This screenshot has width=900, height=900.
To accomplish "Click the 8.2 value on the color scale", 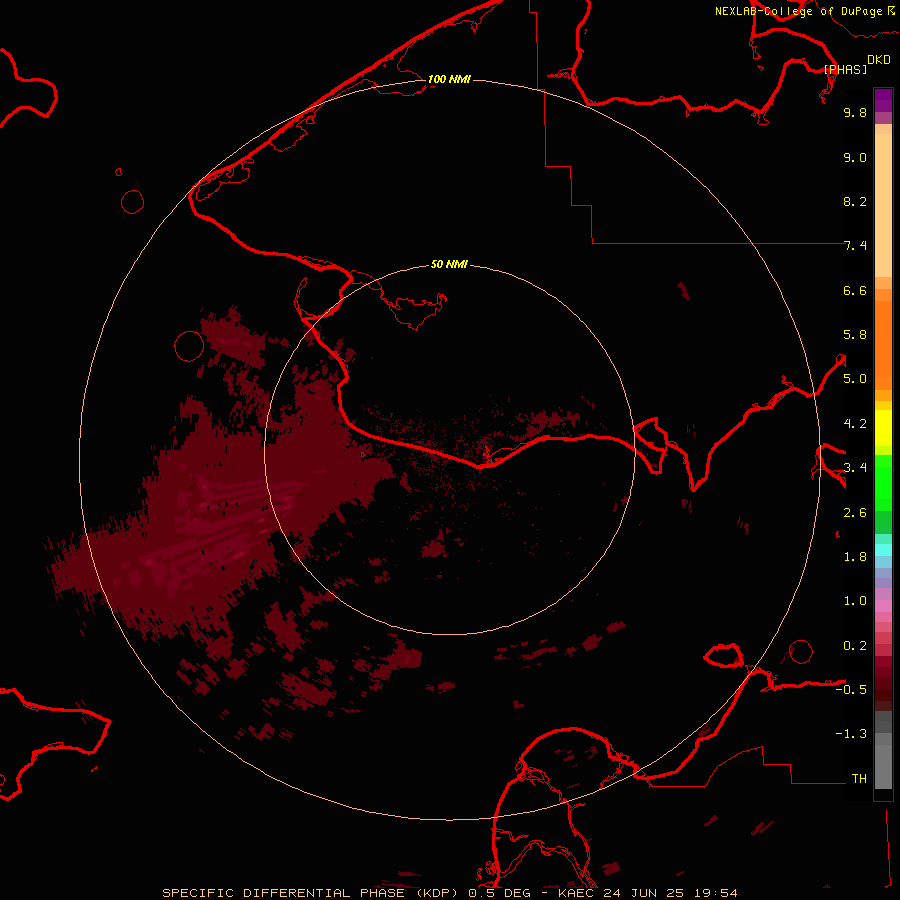I will [855, 201].
